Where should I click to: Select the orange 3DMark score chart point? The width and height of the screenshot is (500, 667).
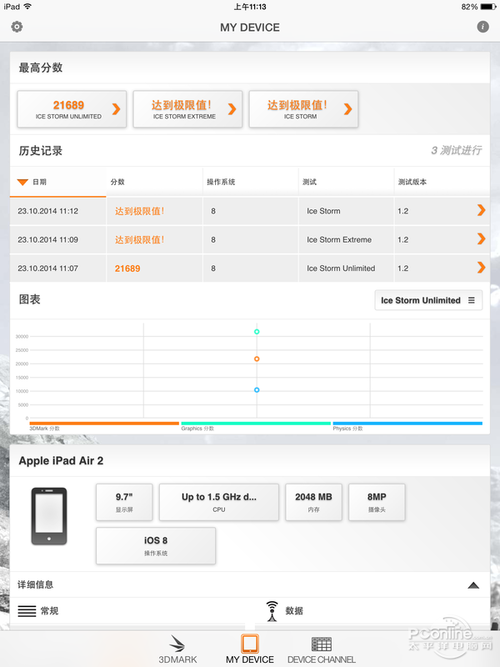[257, 359]
